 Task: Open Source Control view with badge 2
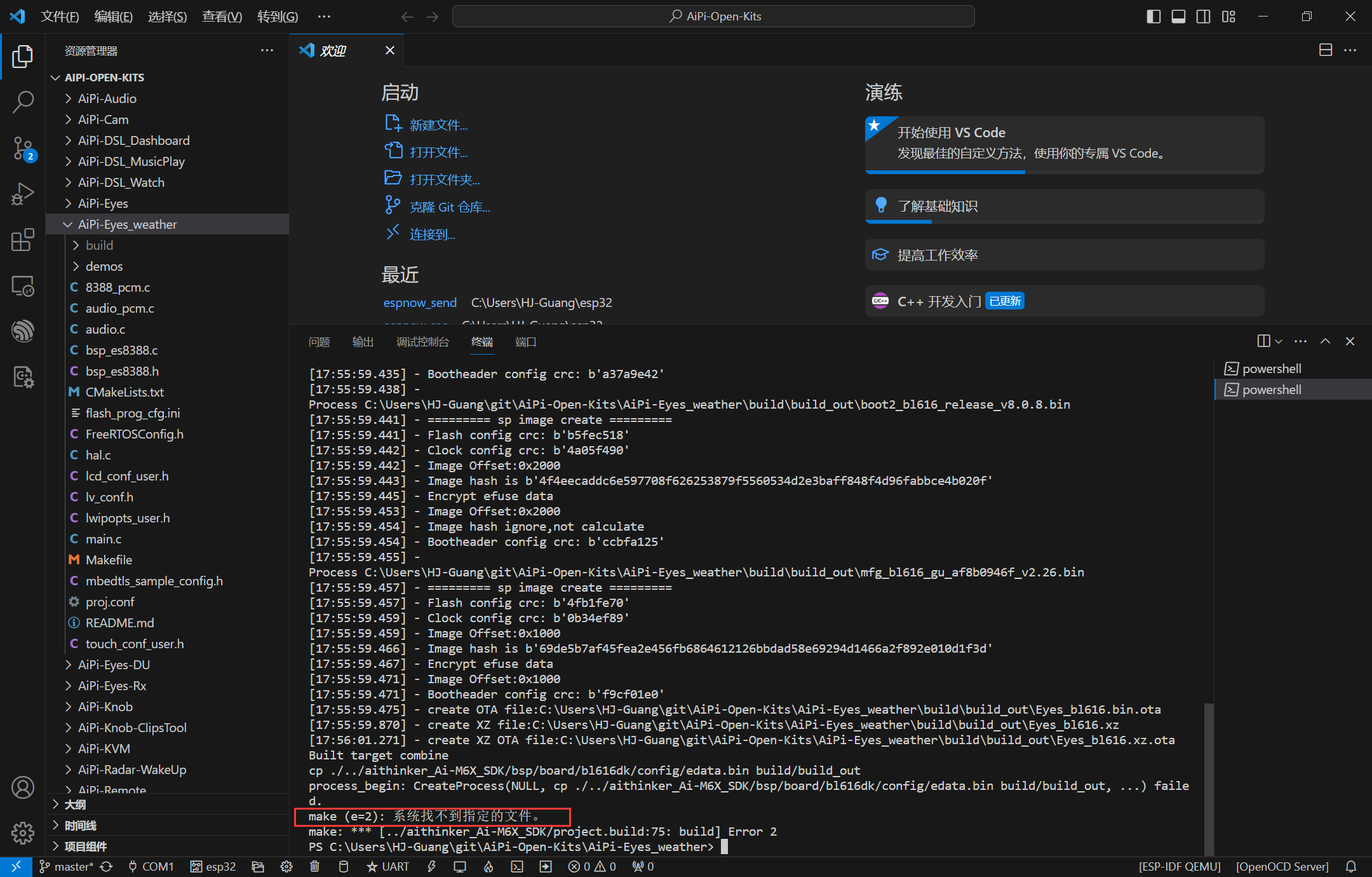[23, 149]
